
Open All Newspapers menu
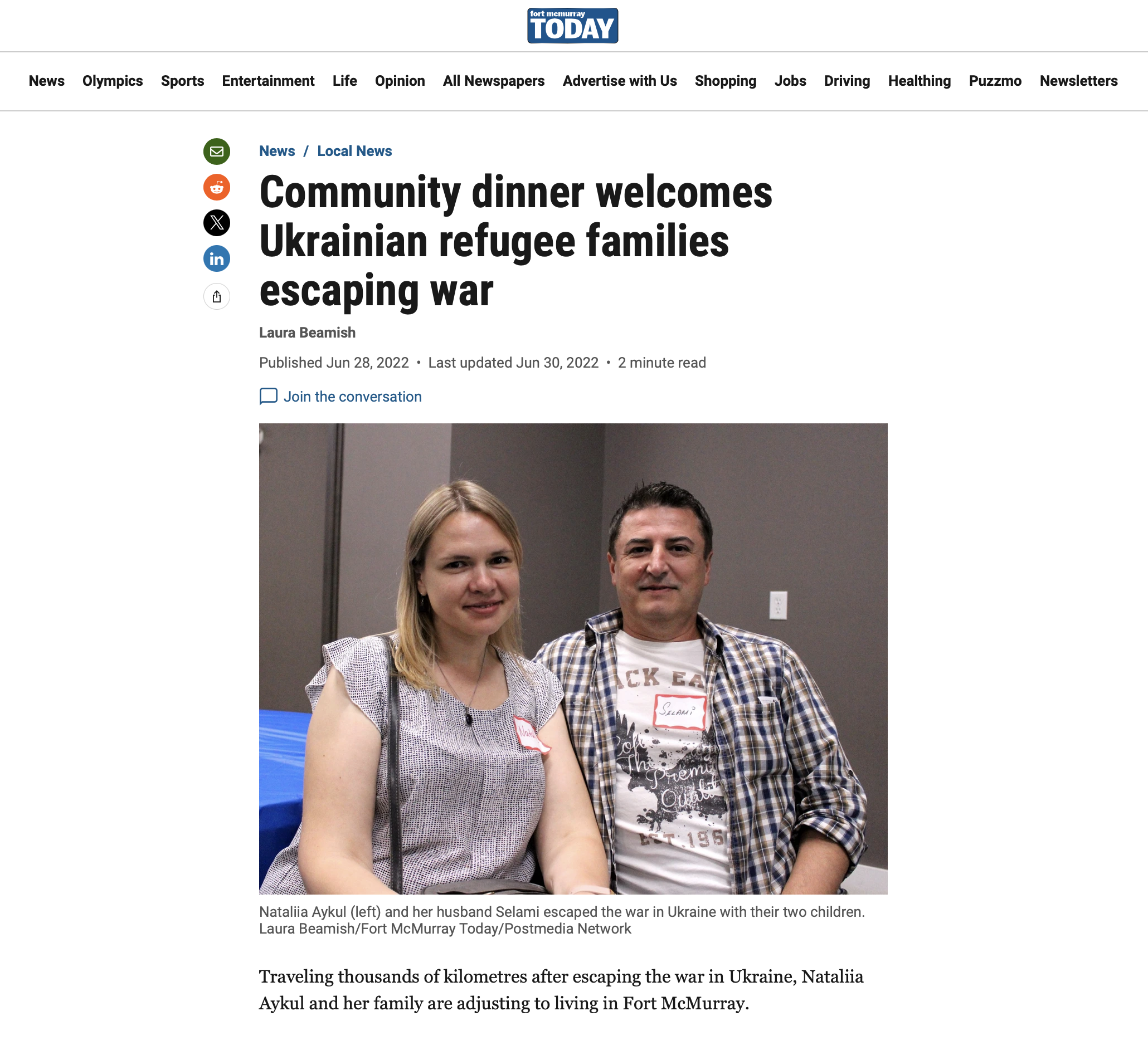pos(493,81)
